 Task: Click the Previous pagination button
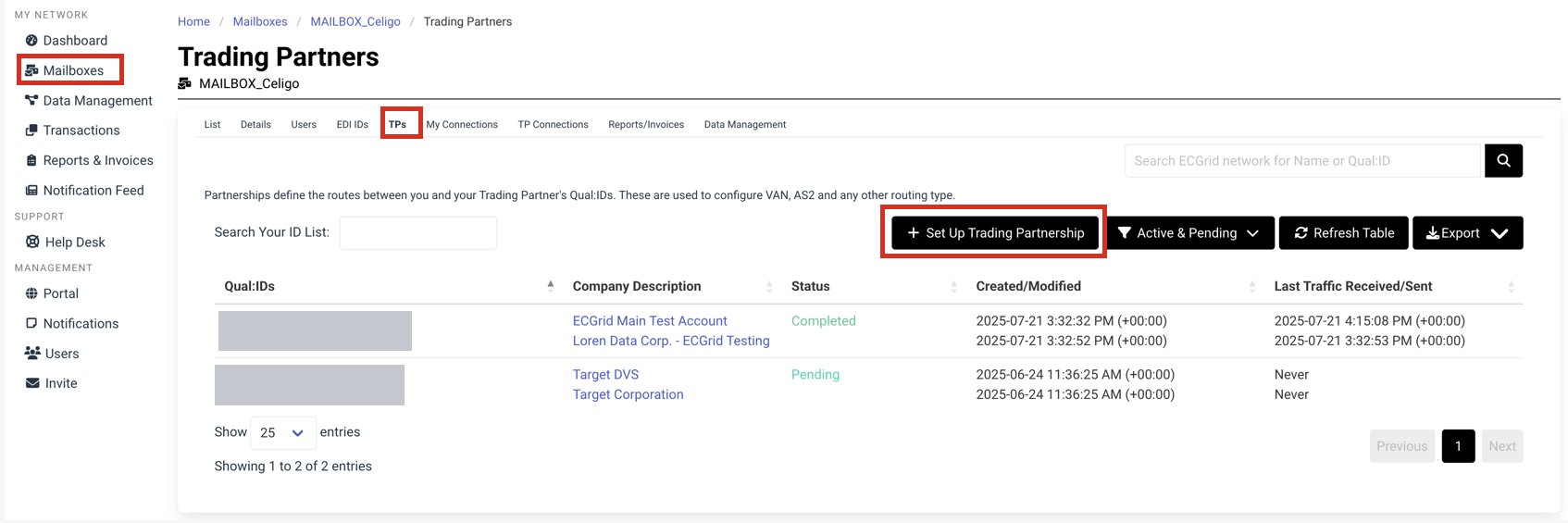(1401, 446)
